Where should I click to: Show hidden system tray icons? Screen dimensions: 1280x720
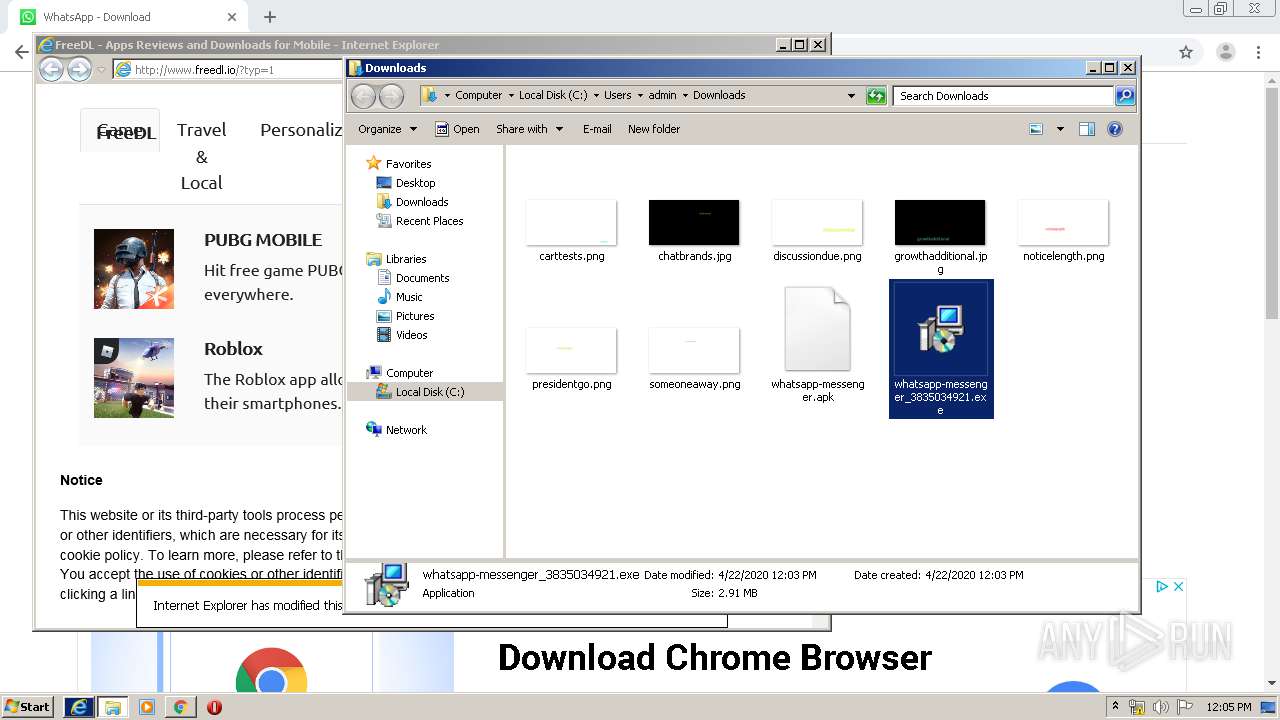pos(1116,707)
